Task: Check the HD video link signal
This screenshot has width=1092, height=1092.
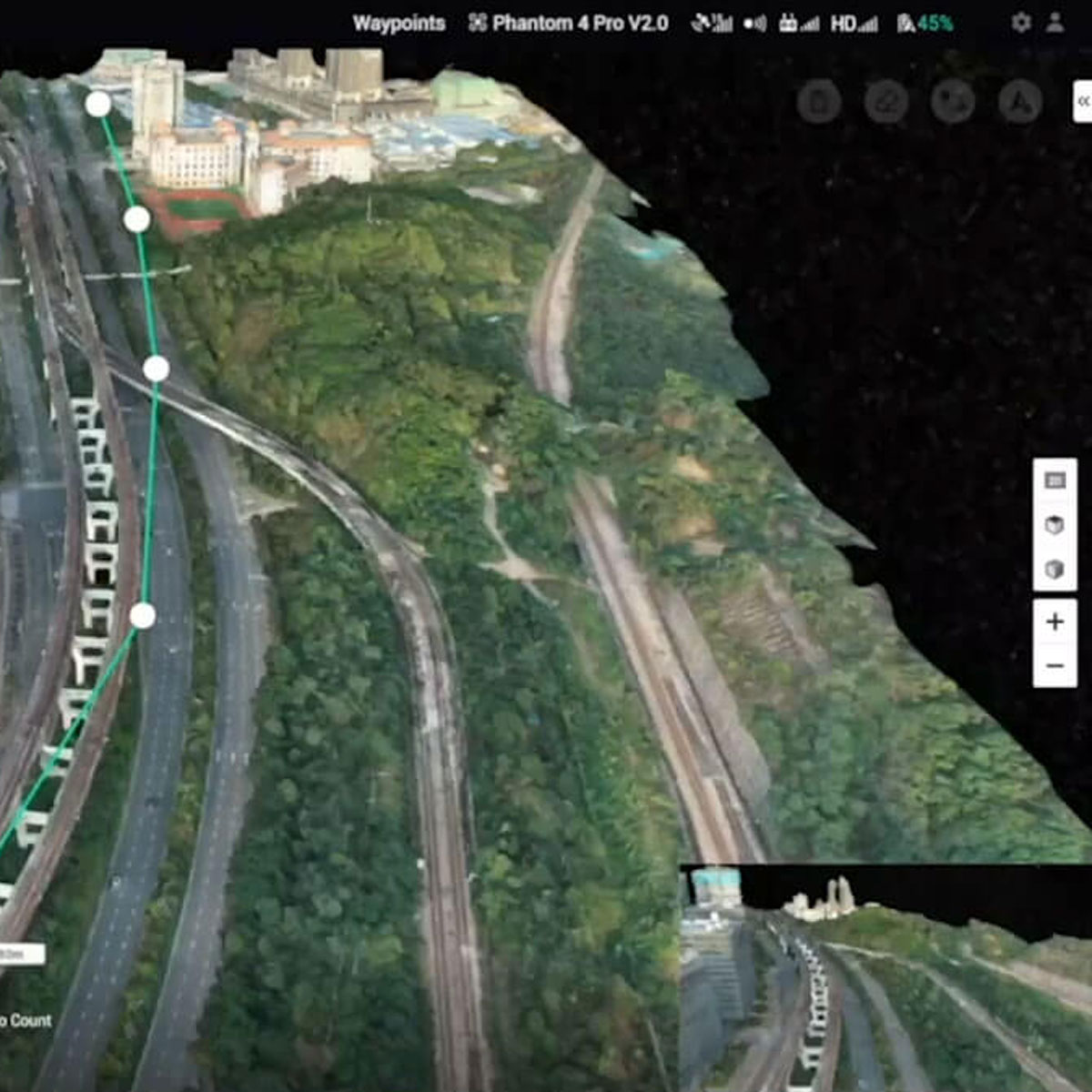Action: (854, 24)
